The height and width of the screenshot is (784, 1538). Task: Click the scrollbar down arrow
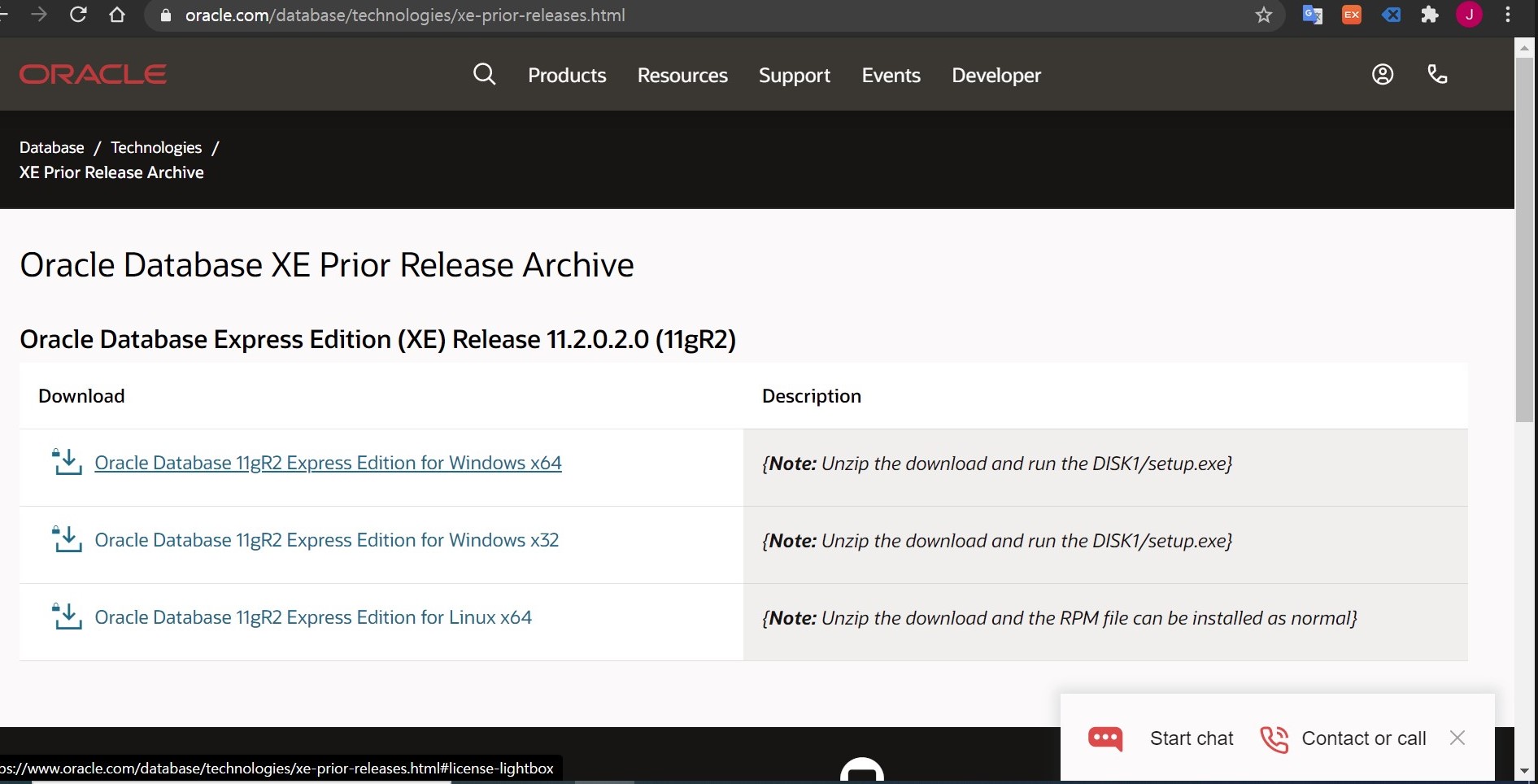(x=1524, y=770)
